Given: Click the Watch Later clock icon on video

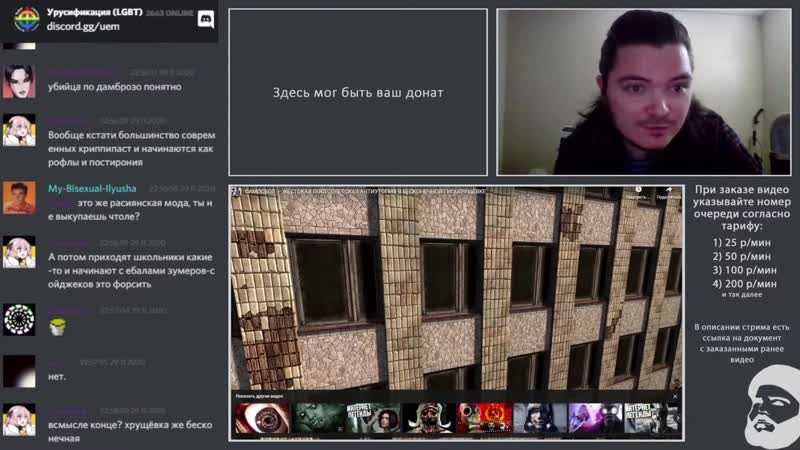Looking at the screenshot, I should [636, 190].
